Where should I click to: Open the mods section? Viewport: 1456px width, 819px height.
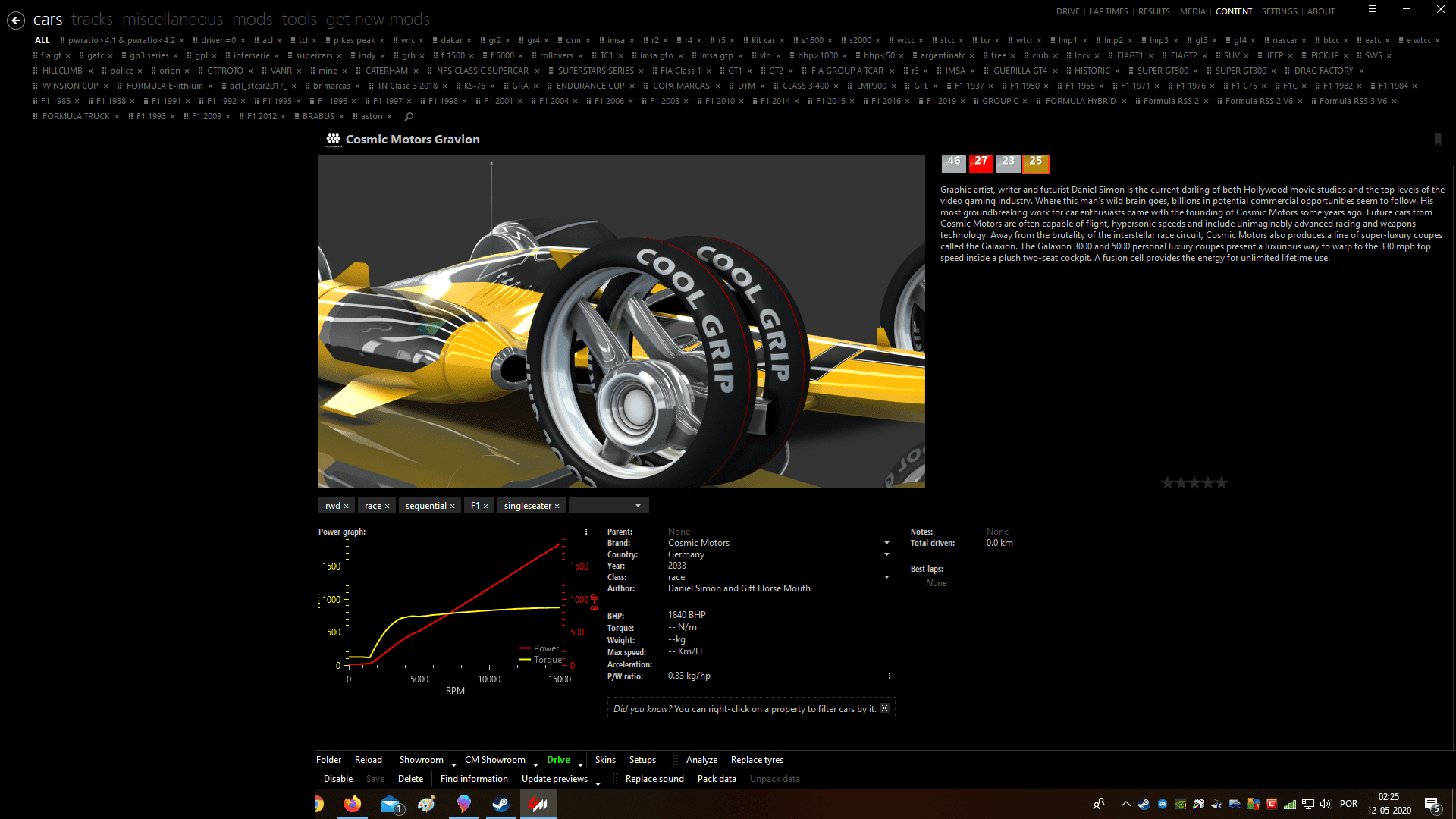tap(253, 20)
